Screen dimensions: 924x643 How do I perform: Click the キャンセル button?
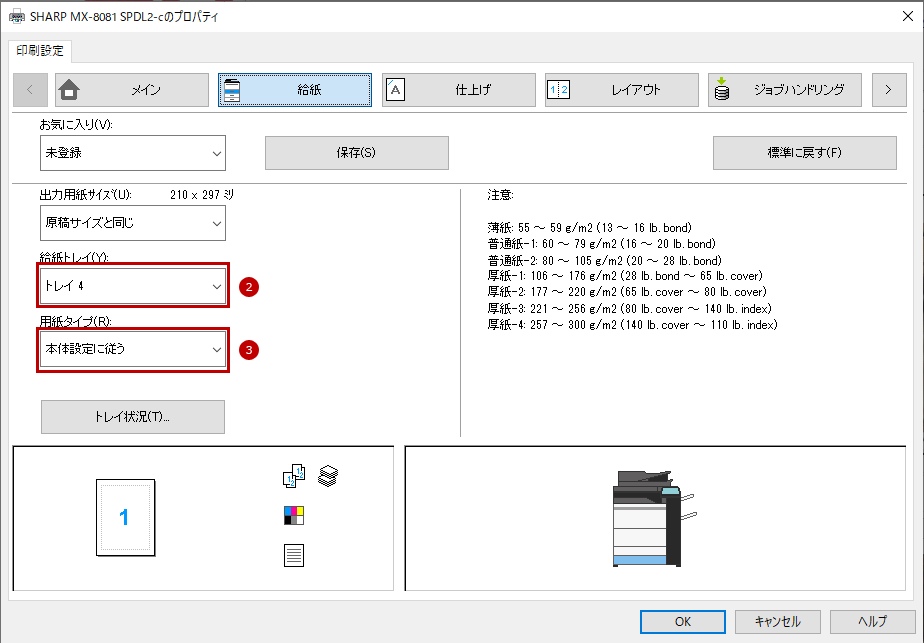(x=778, y=622)
